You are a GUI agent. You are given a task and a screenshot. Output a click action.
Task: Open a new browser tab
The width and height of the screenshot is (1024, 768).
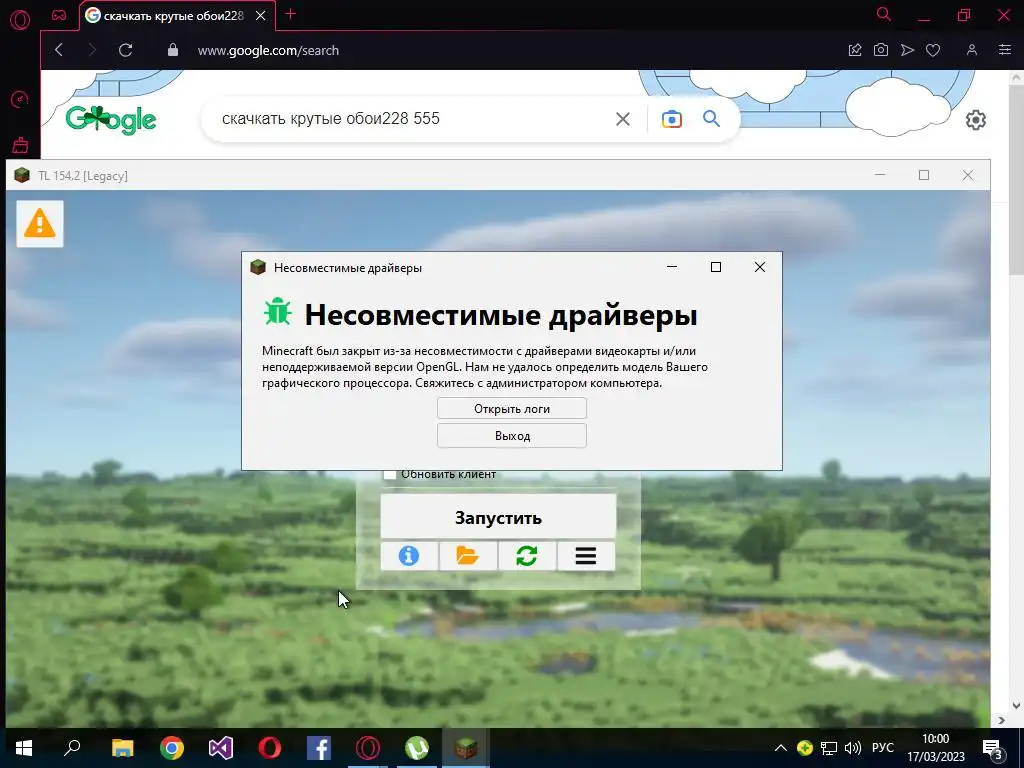(291, 14)
